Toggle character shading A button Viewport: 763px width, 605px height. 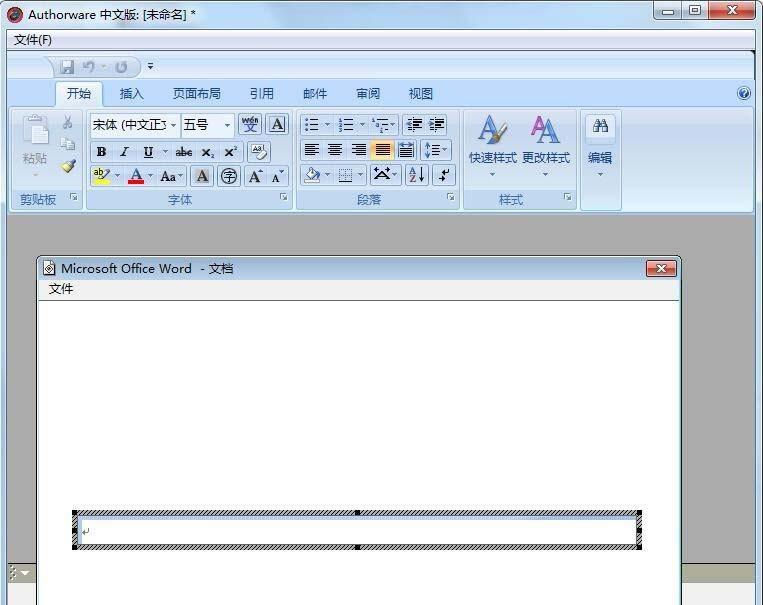click(x=202, y=176)
